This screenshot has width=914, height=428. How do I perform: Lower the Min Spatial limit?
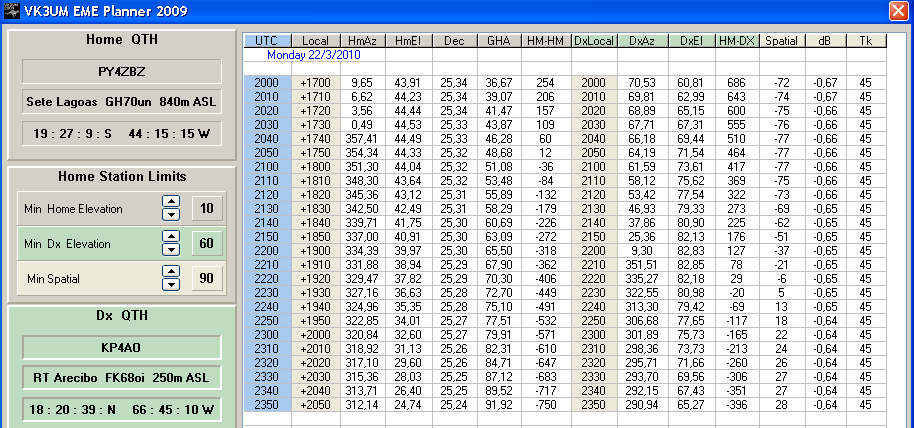(170, 284)
